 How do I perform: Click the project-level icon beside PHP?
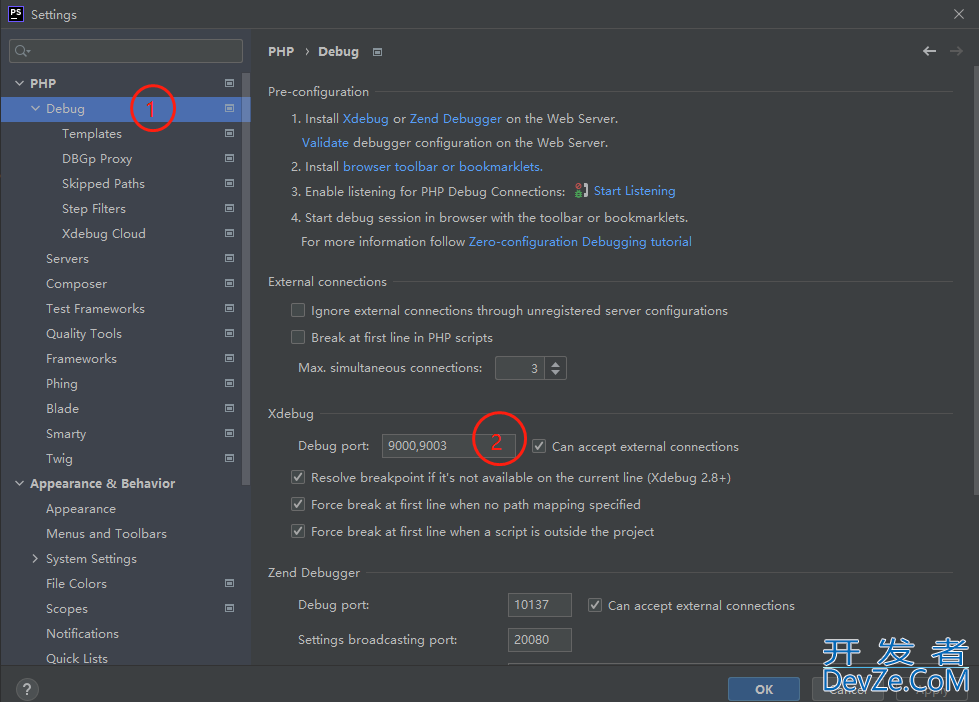(229, 83)
